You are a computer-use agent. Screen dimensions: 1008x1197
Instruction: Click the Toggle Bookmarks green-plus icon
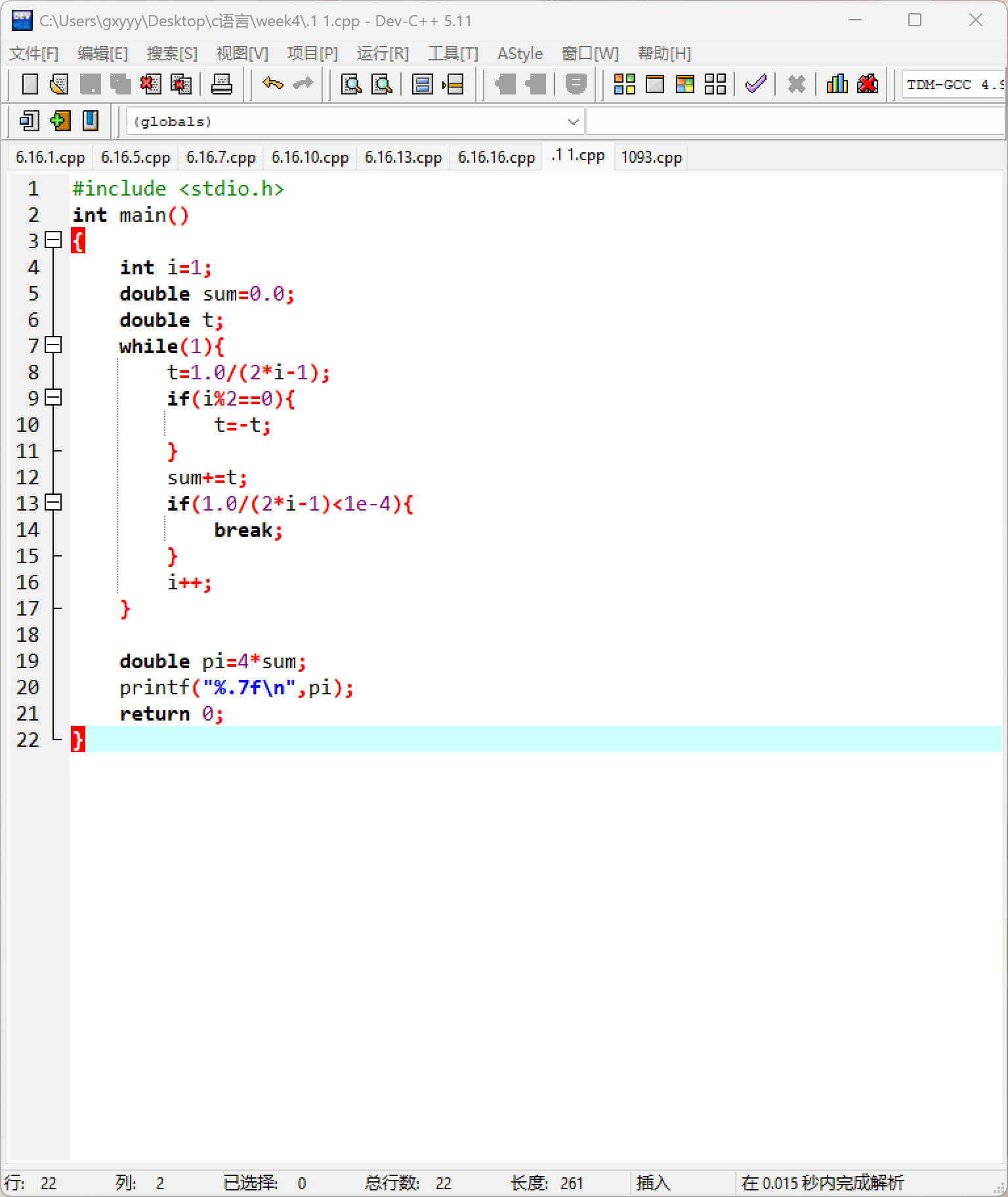tap(60, 121)
